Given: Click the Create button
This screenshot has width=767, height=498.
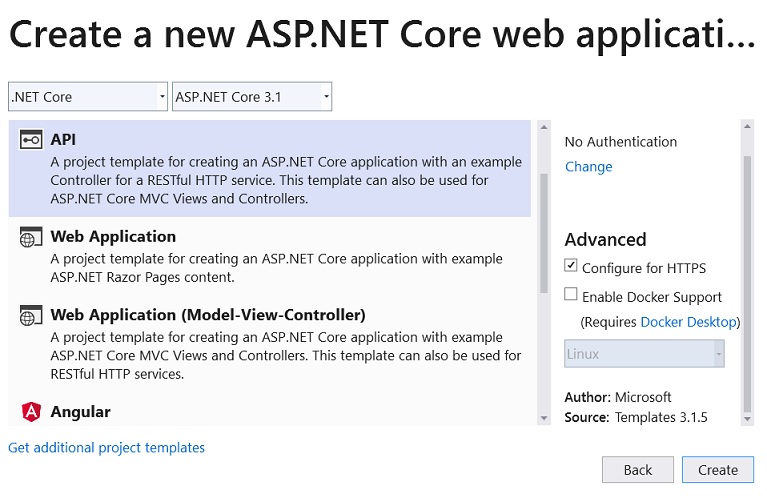Looking at the screenshot, I should (x=718, y=470).
